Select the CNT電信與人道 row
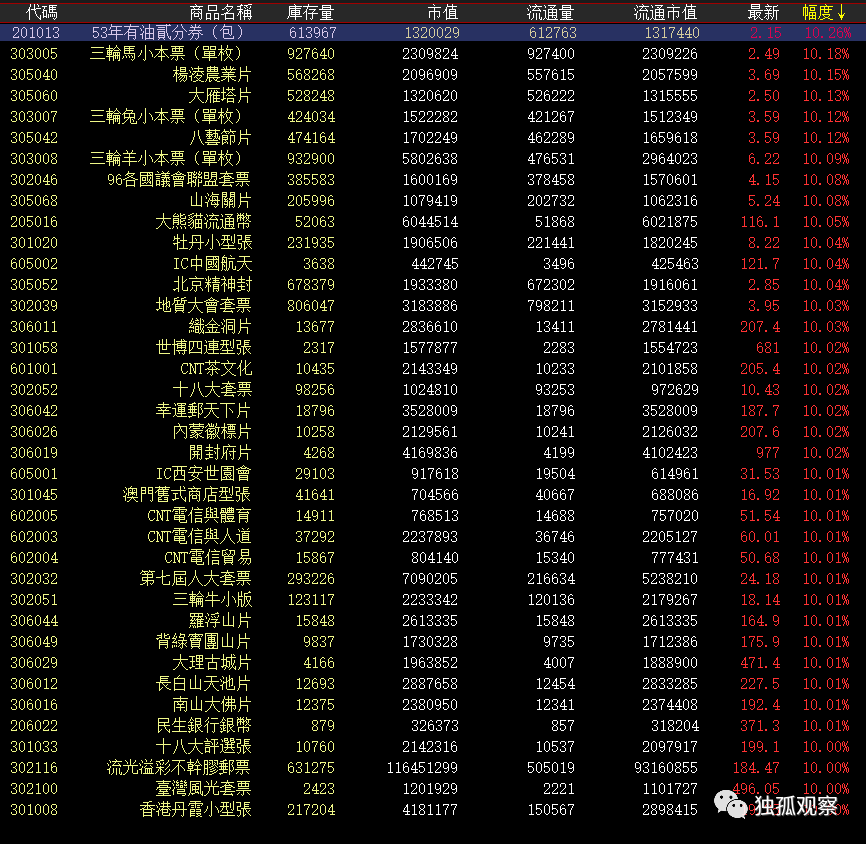Image resolution: width=866 pixels, height=844 pixels. [433, 536]
